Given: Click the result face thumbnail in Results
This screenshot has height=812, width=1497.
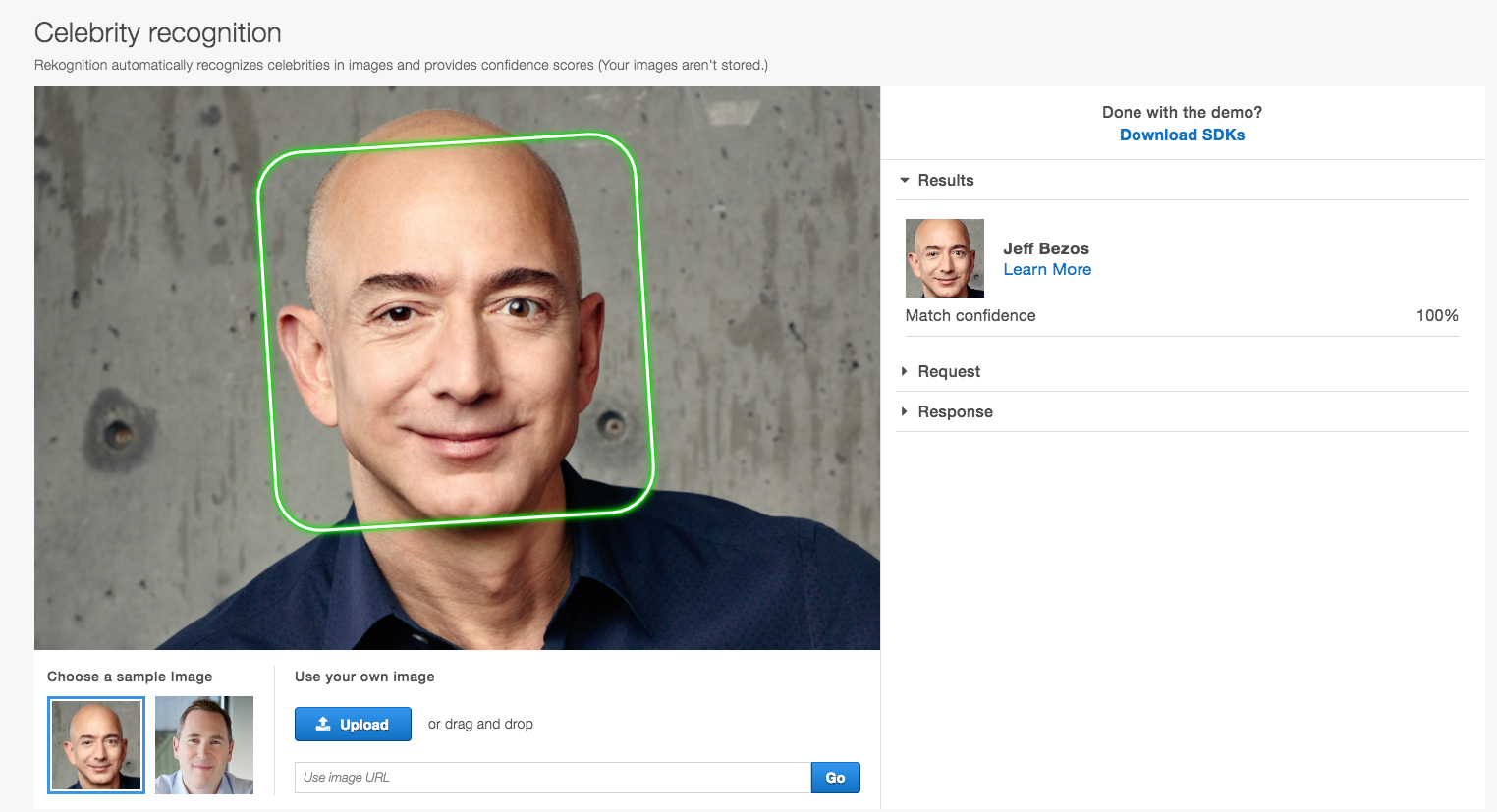Looking at the screenshot, I should coord(945,258).
